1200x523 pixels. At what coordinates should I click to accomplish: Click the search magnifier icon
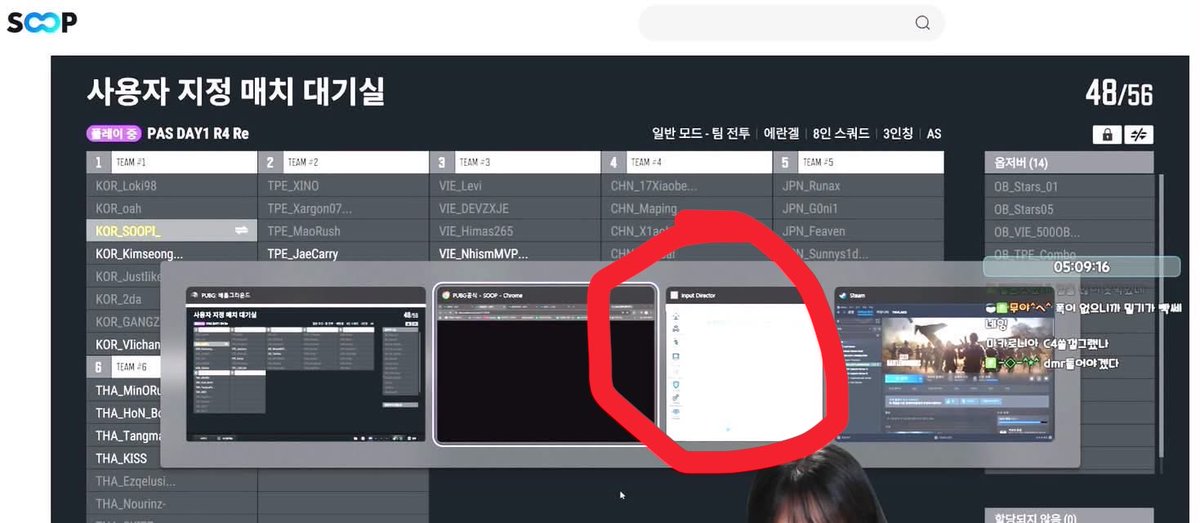(x=923, y=23)
